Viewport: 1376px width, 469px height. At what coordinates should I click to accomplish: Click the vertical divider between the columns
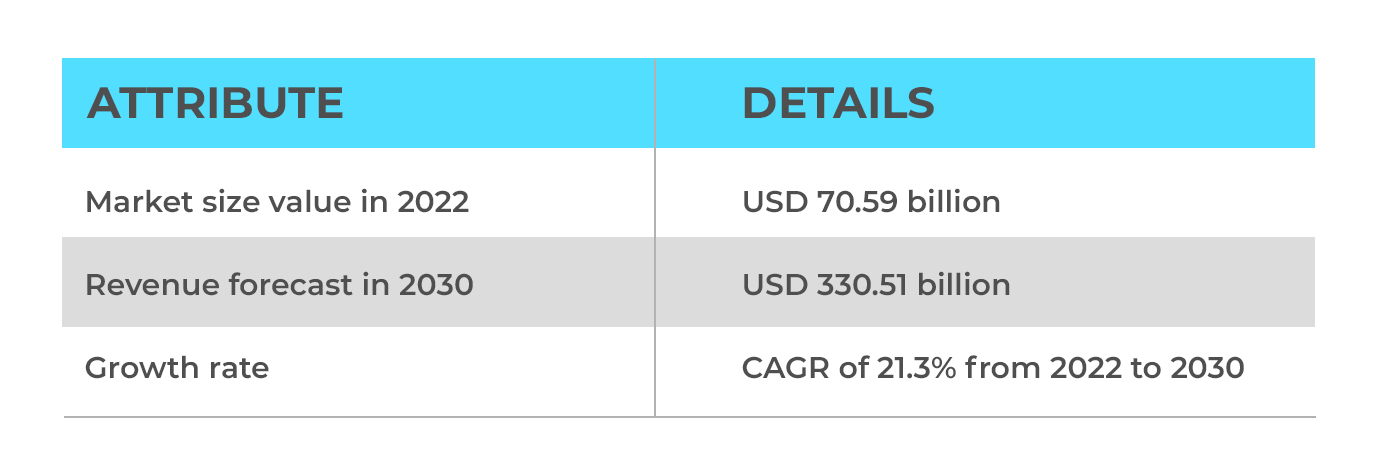click(x=655, y=237)
